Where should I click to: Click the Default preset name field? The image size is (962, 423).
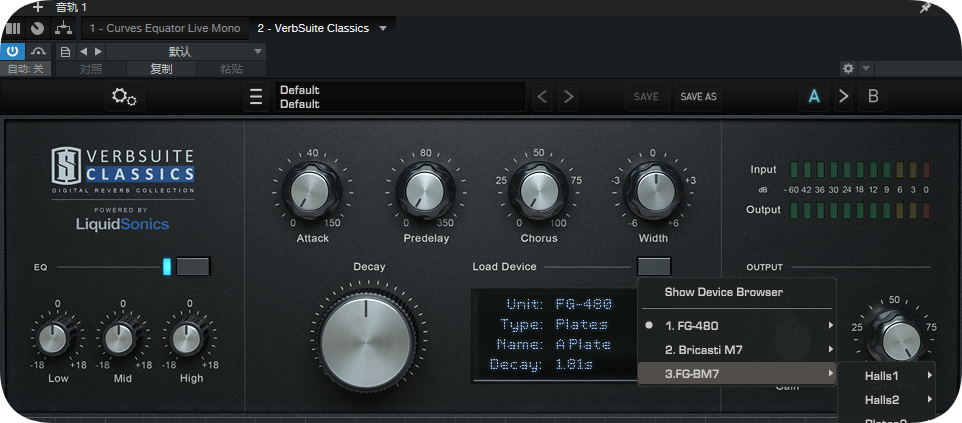tap(400, 97)
